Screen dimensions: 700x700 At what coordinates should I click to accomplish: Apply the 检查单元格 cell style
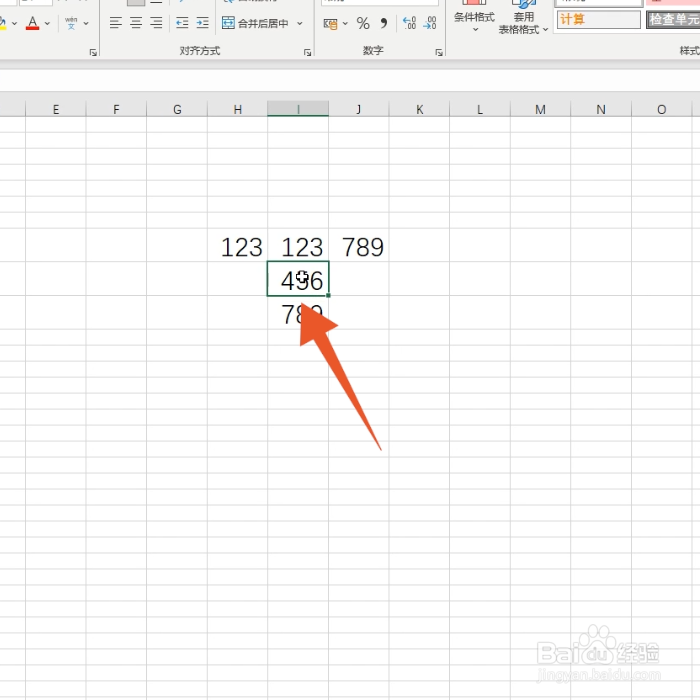[x=673, y=20]
